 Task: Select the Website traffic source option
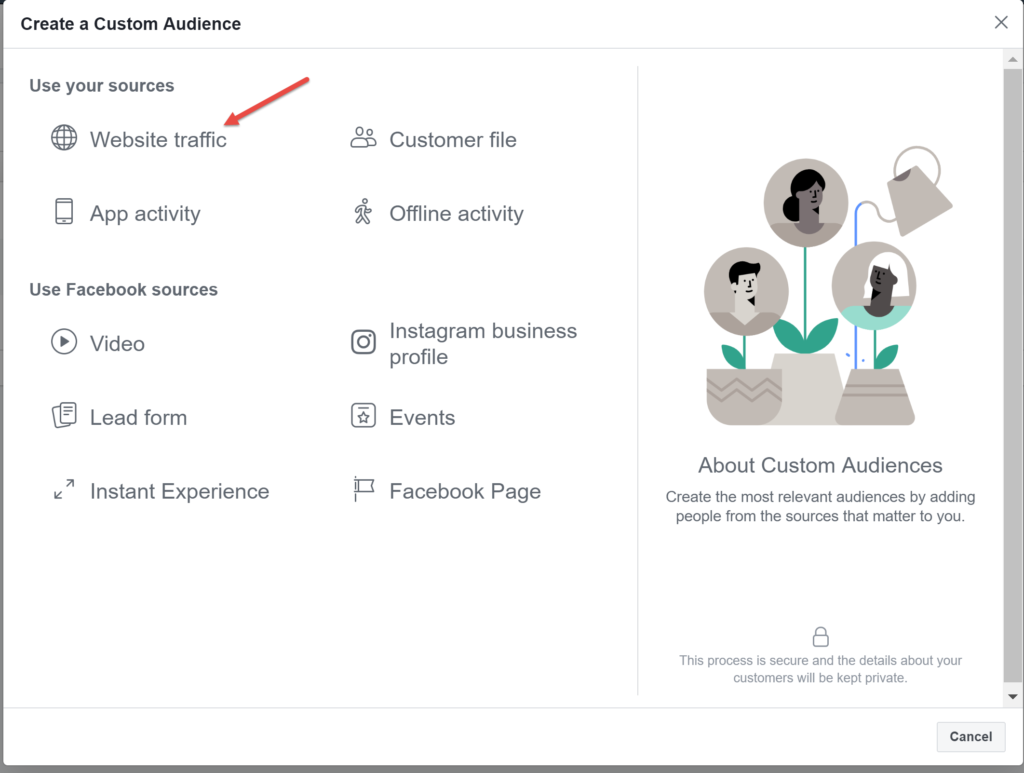coord(158,140)
